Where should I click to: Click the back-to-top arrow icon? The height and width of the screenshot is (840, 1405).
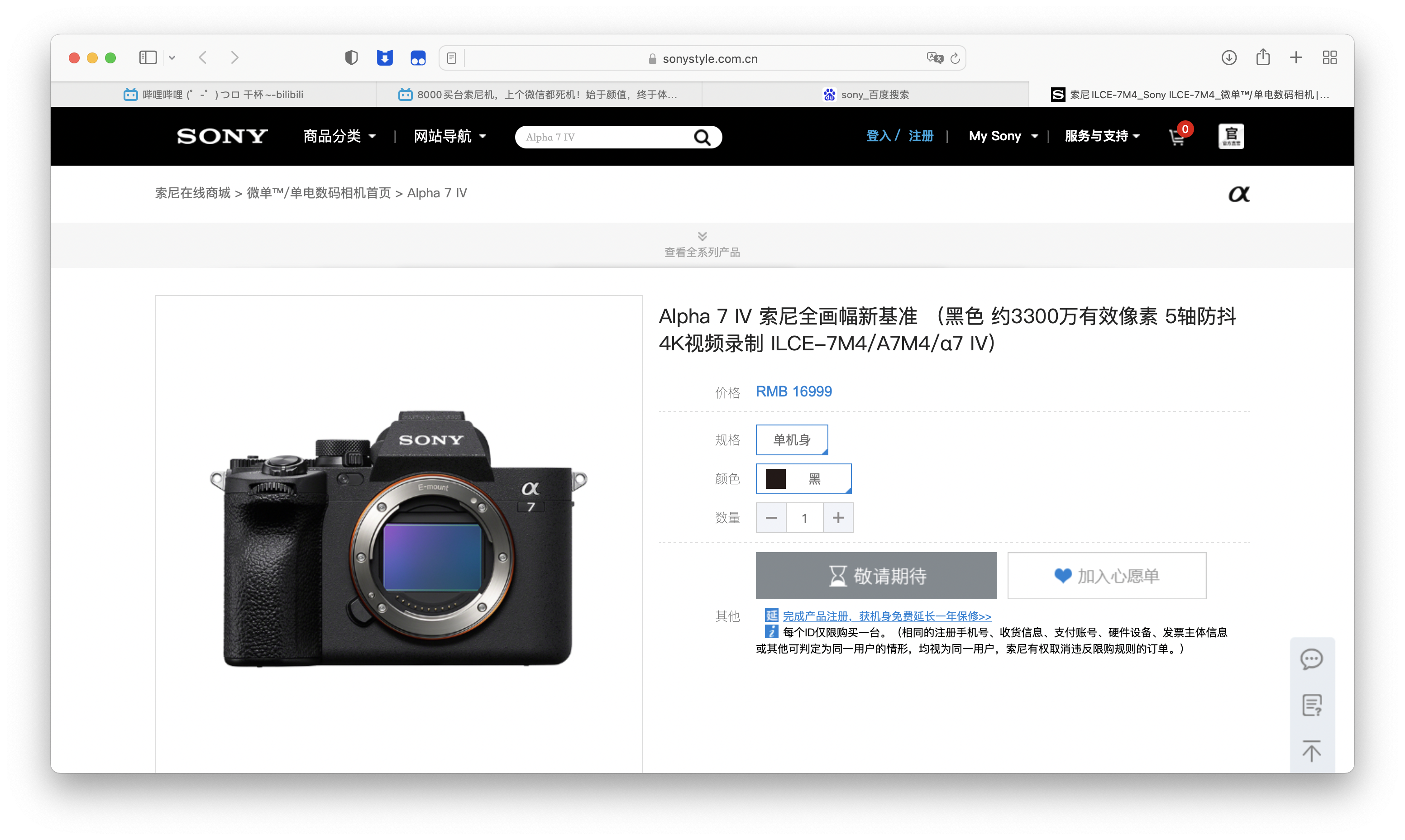(1311, 750)
